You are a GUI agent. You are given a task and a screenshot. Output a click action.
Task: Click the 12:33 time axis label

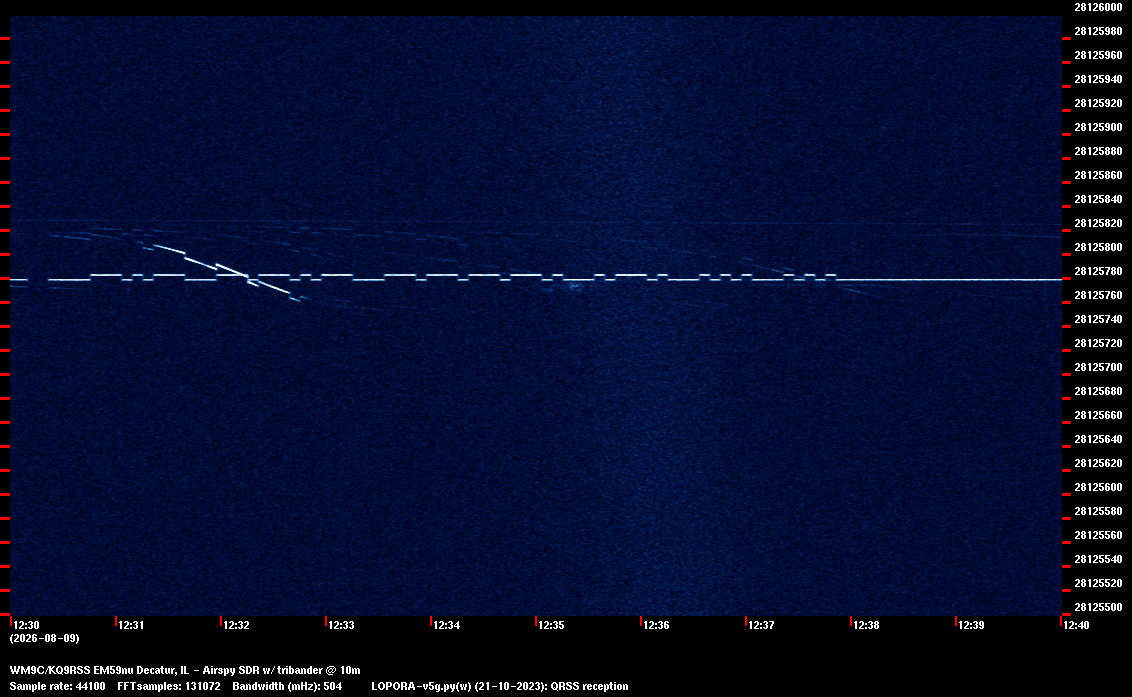coord(341,625)
